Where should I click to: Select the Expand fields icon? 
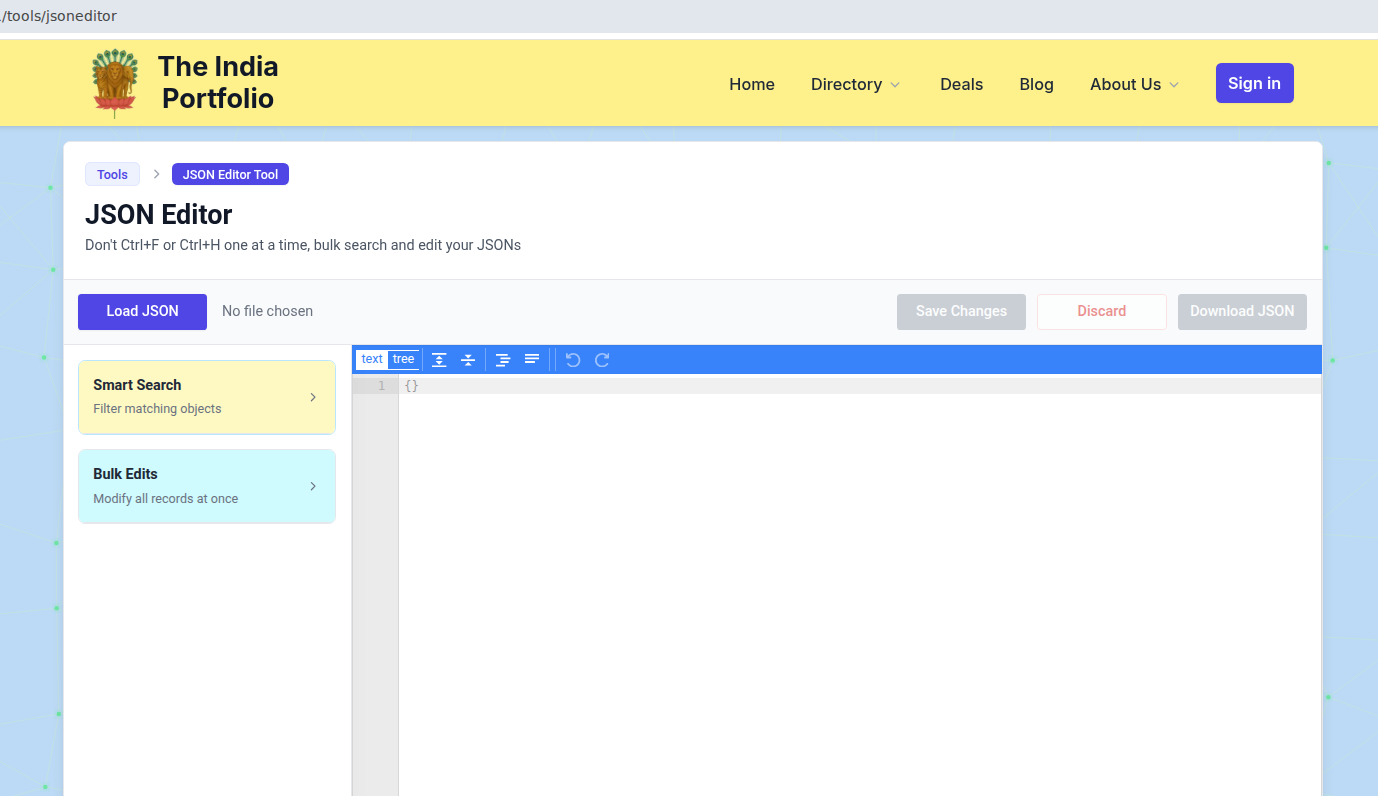440,359
